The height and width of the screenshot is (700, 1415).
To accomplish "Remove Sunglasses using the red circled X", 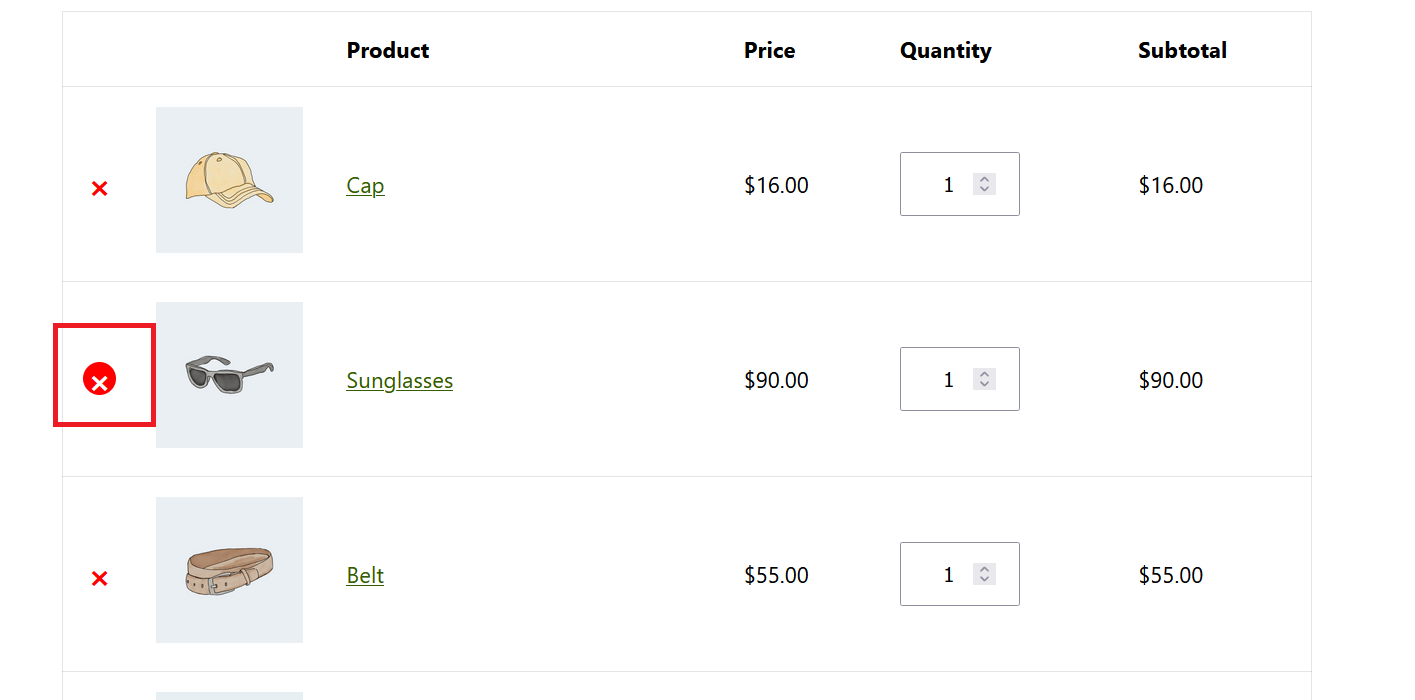I will (99, 380).
